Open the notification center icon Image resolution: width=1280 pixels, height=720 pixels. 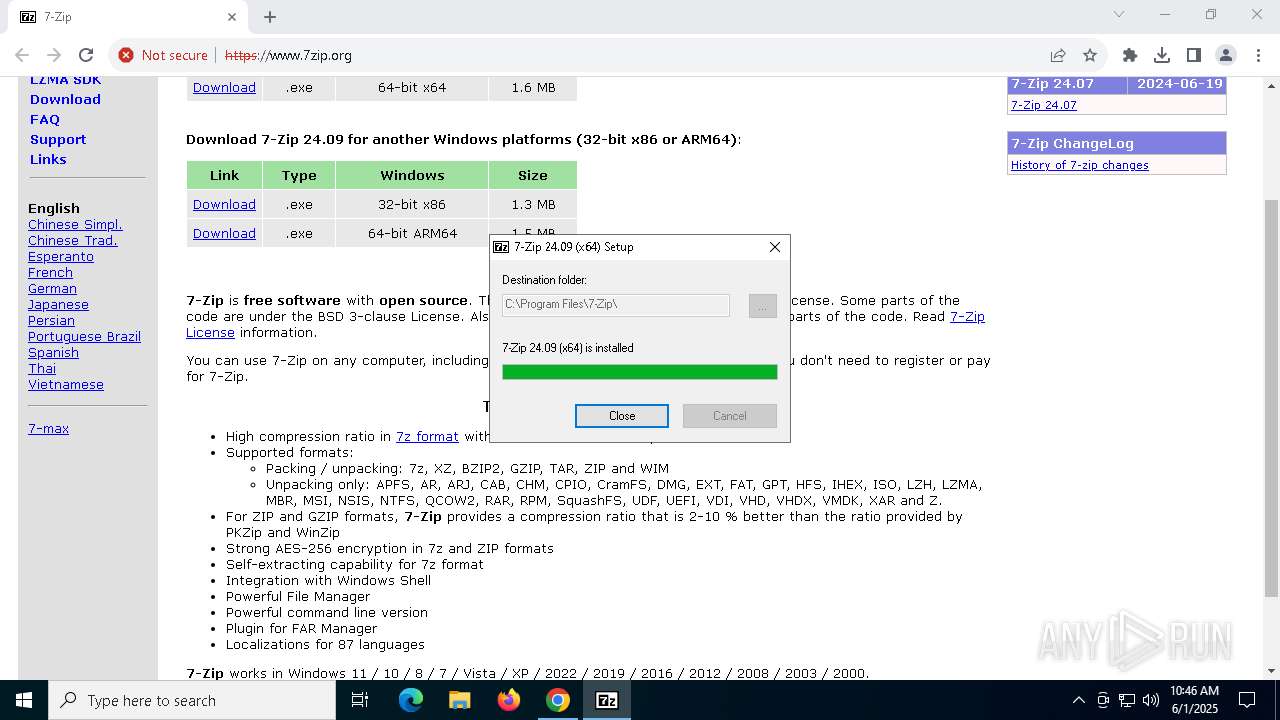[x=1247, y=700]
